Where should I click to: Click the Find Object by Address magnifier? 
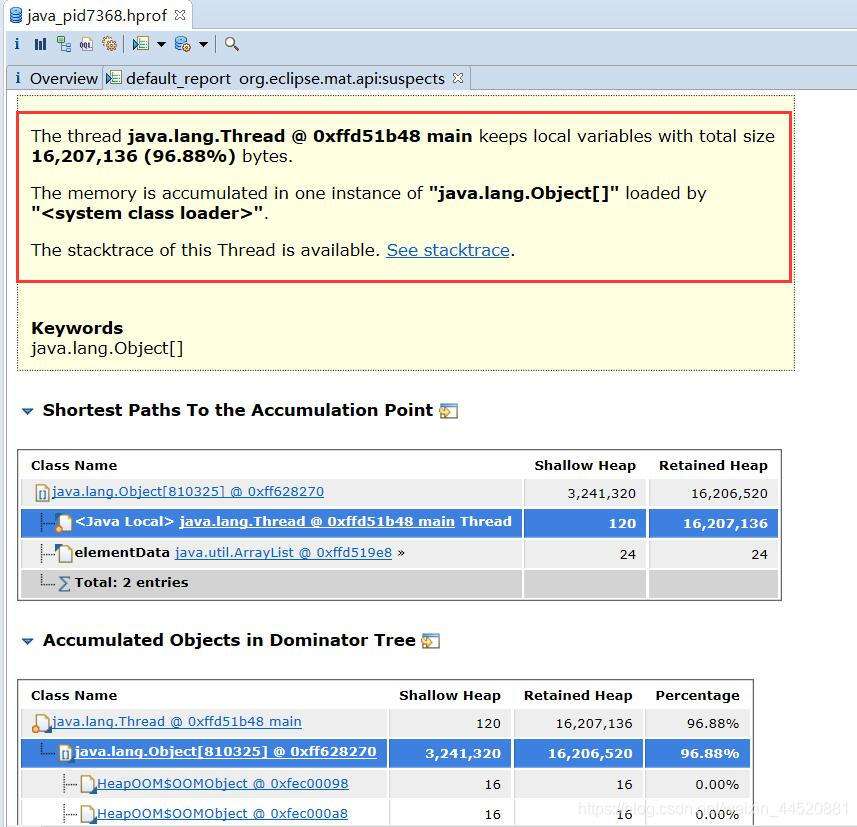click(x=232, y=44)
